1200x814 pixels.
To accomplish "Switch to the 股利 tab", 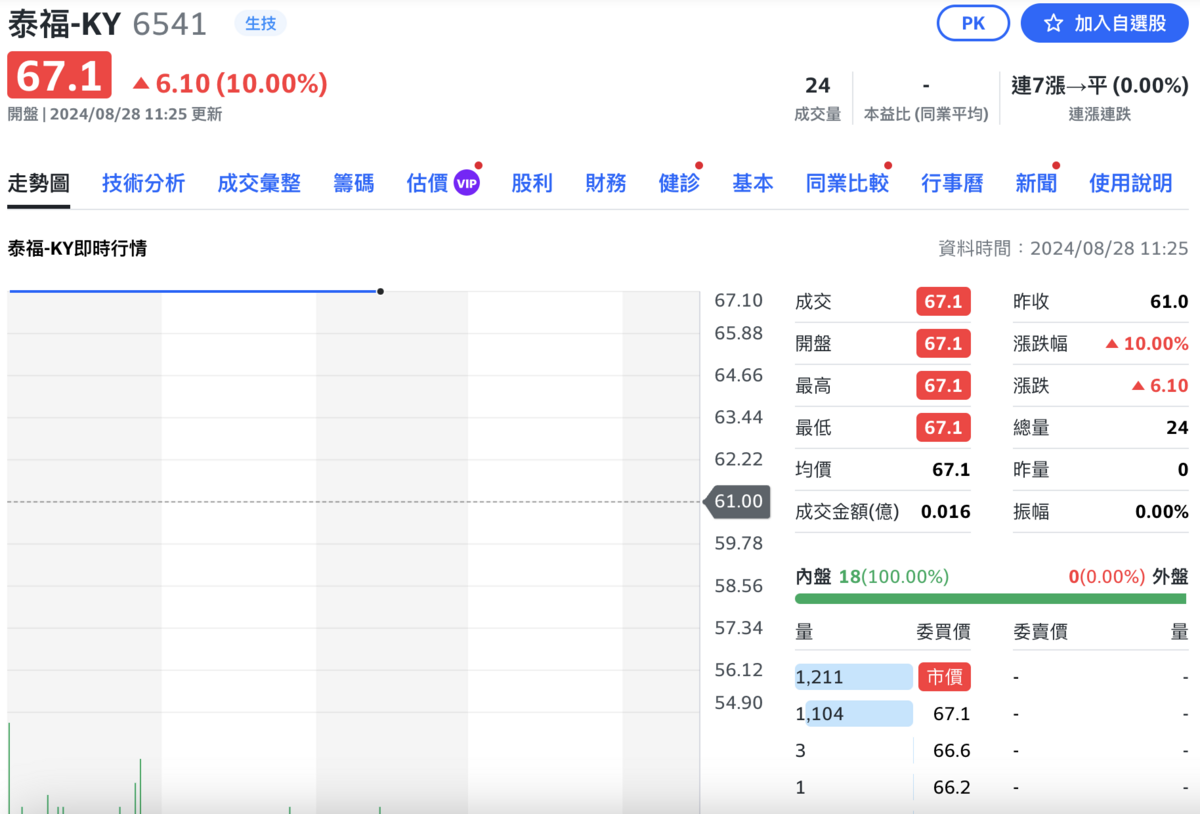I will (532, 183).
